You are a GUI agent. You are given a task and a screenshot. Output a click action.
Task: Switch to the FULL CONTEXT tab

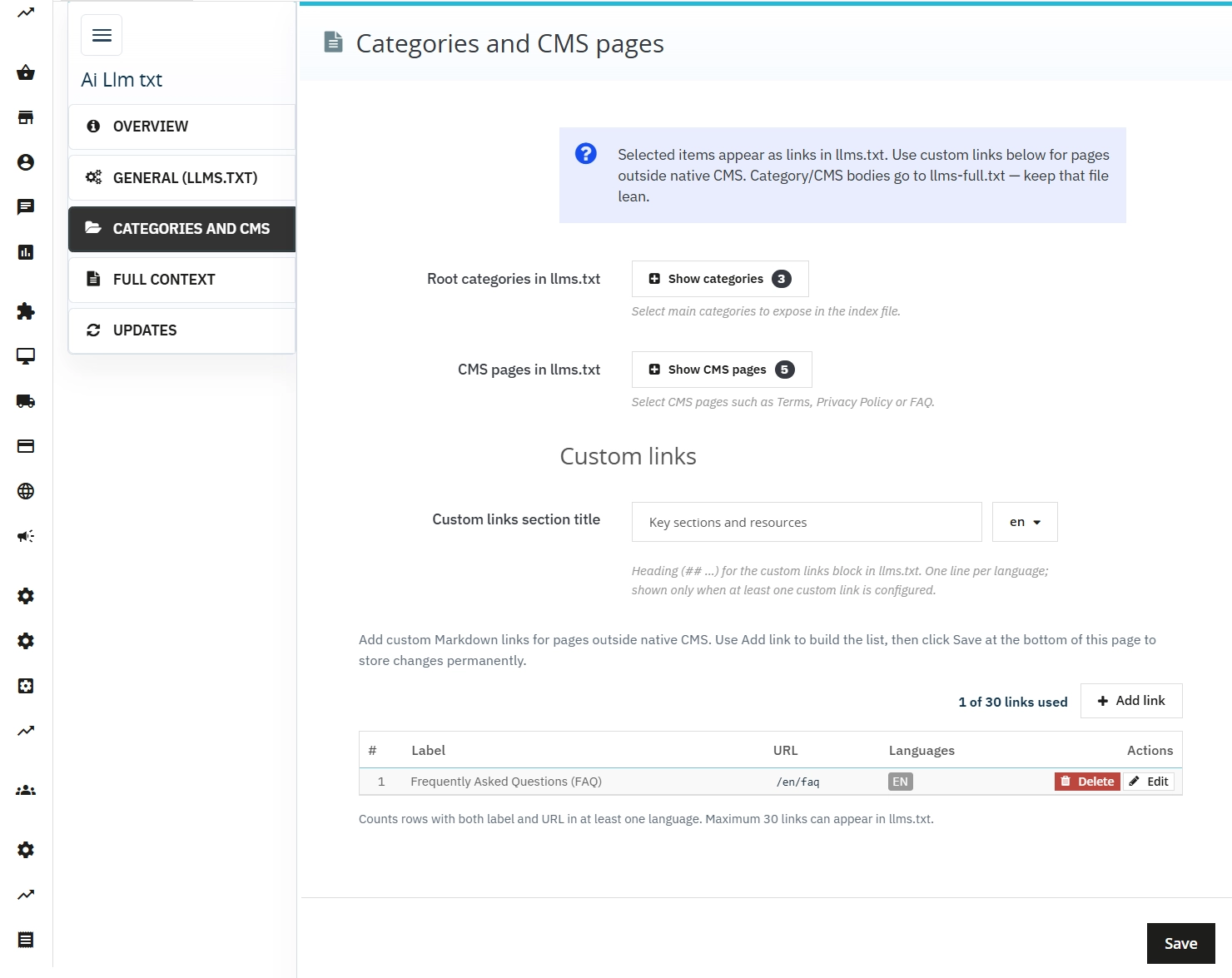tap(181, 280)
